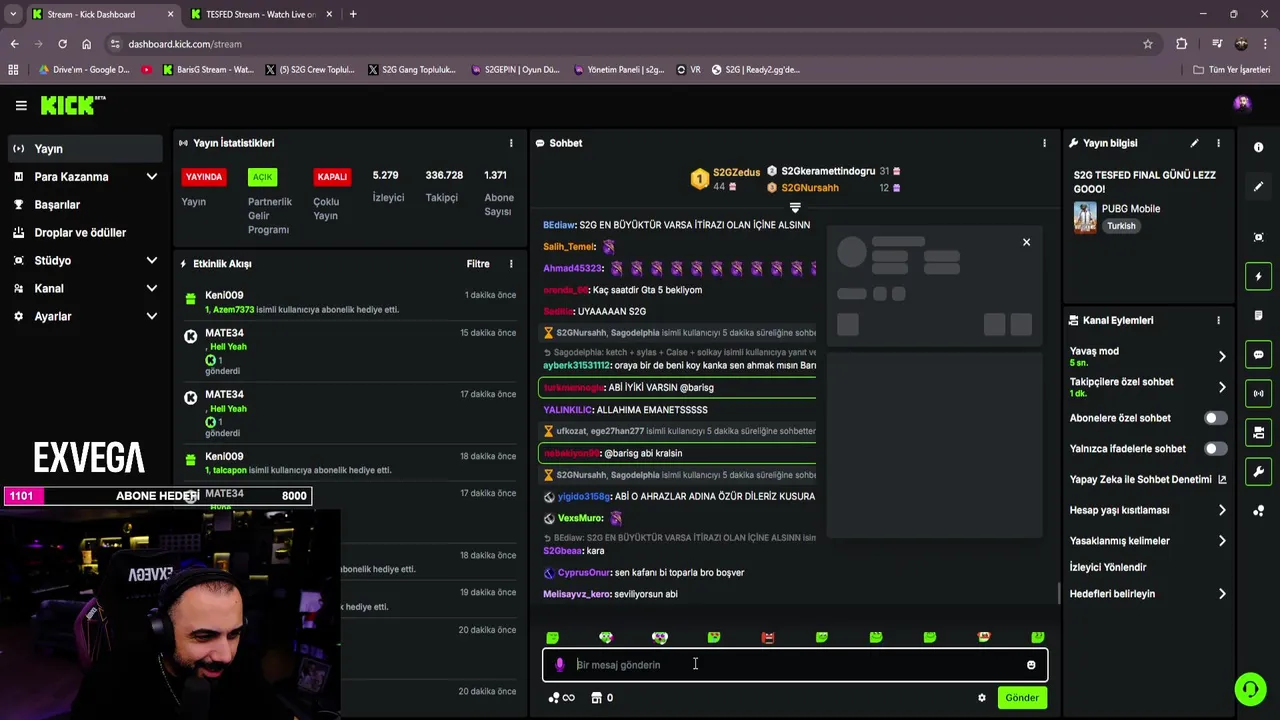Click Keni009 Azem7373 gift subscription event
The width and height of the screenshot is (1280, 720).
[x=350, y=302]
